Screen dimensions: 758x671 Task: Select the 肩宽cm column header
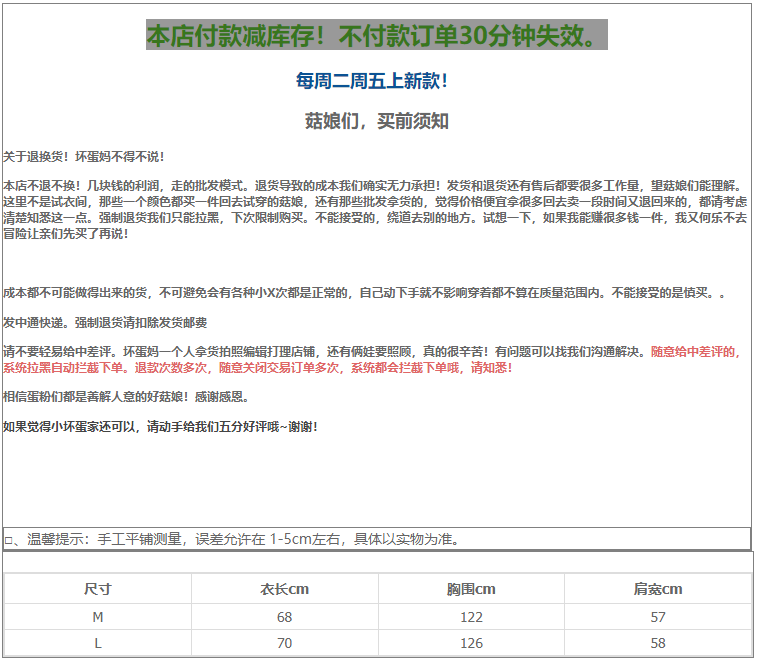pyautogui.click(x=658, y=589)
